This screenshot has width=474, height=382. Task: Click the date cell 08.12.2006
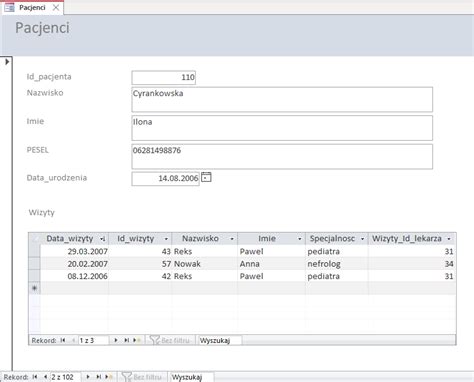pyautogui.click(x=75, y=276)
